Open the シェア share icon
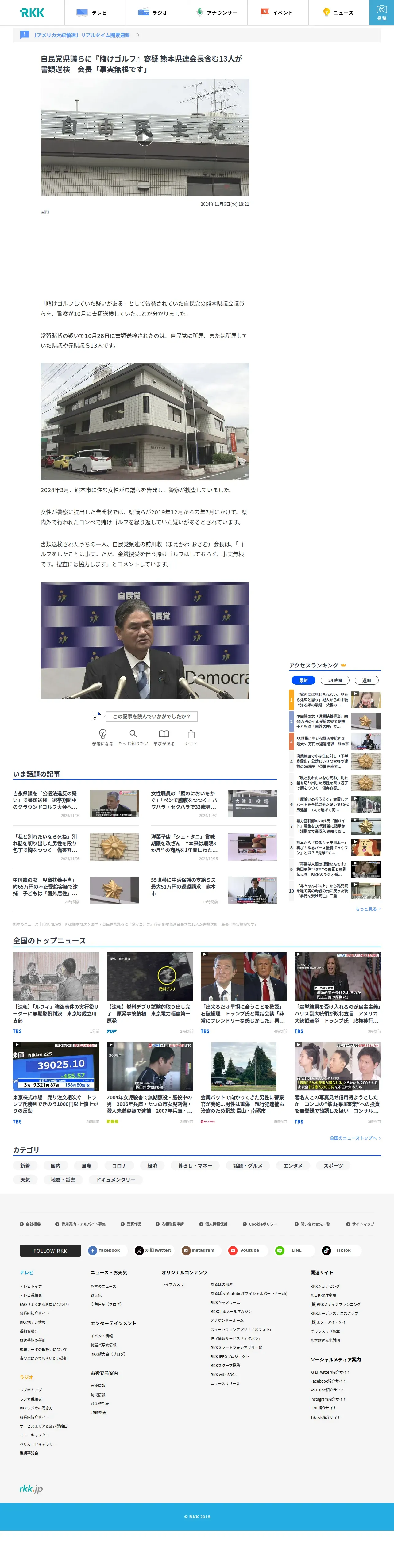The height and width of the screenshot is (1568, 394). click(191, 737)
